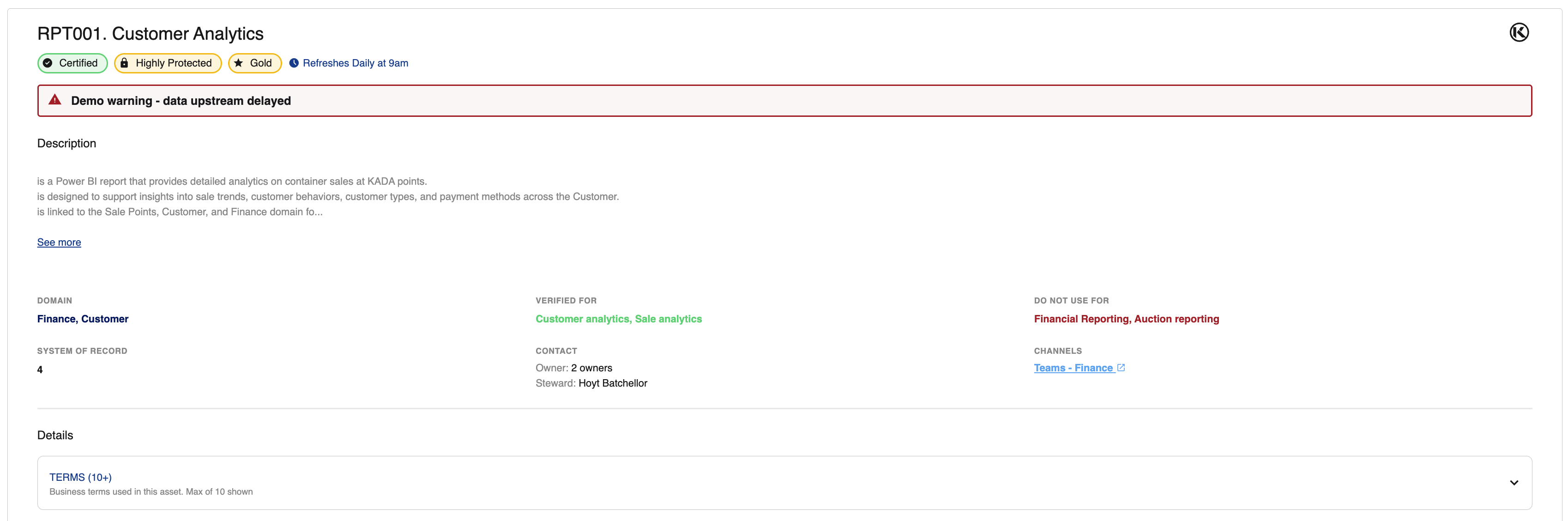Click the K logo icon at top right
The image size is (1568, 521).
point(1519,32)
